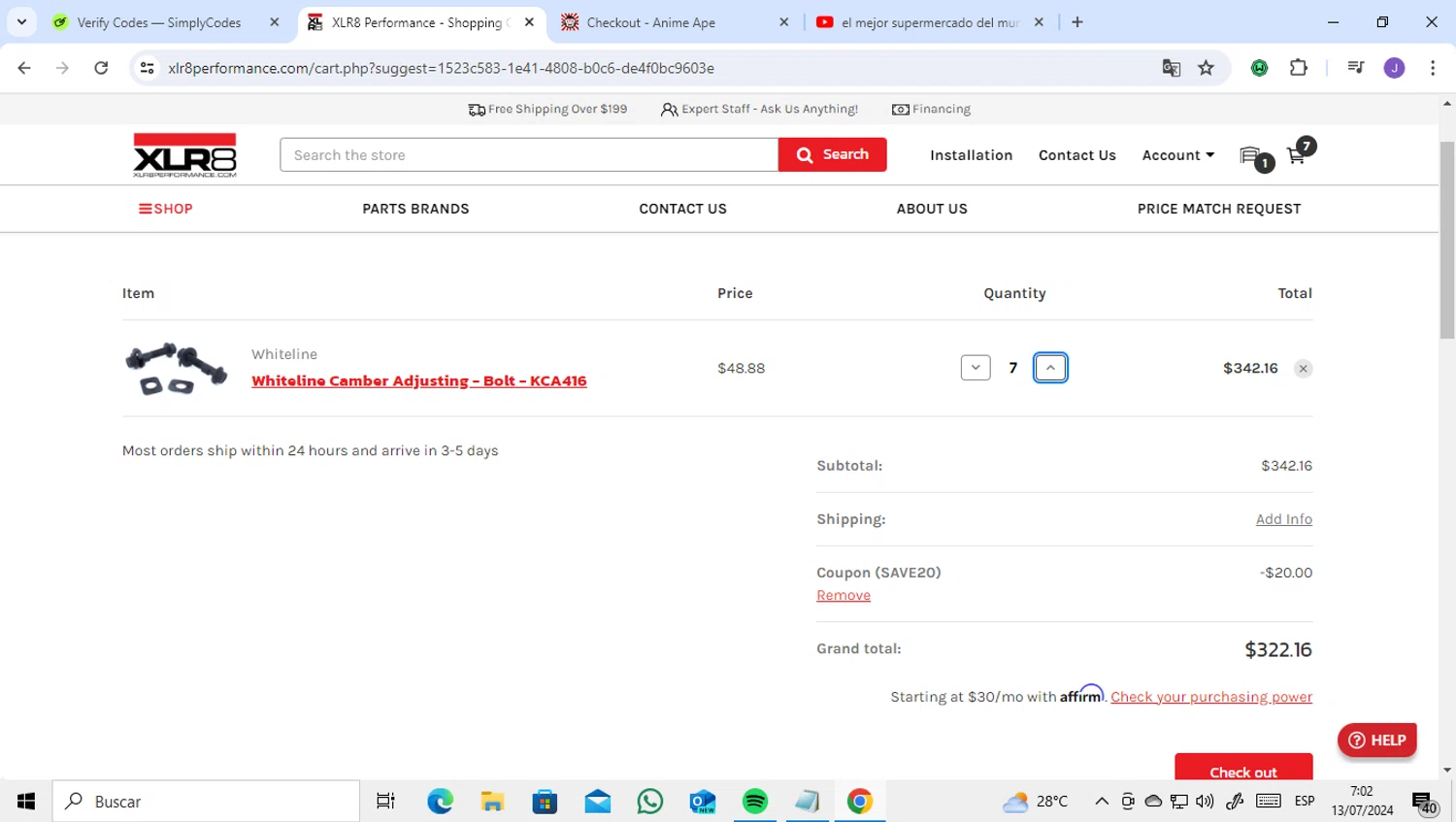
Task: Open the media control icon
Action: tap(1356, 68)
